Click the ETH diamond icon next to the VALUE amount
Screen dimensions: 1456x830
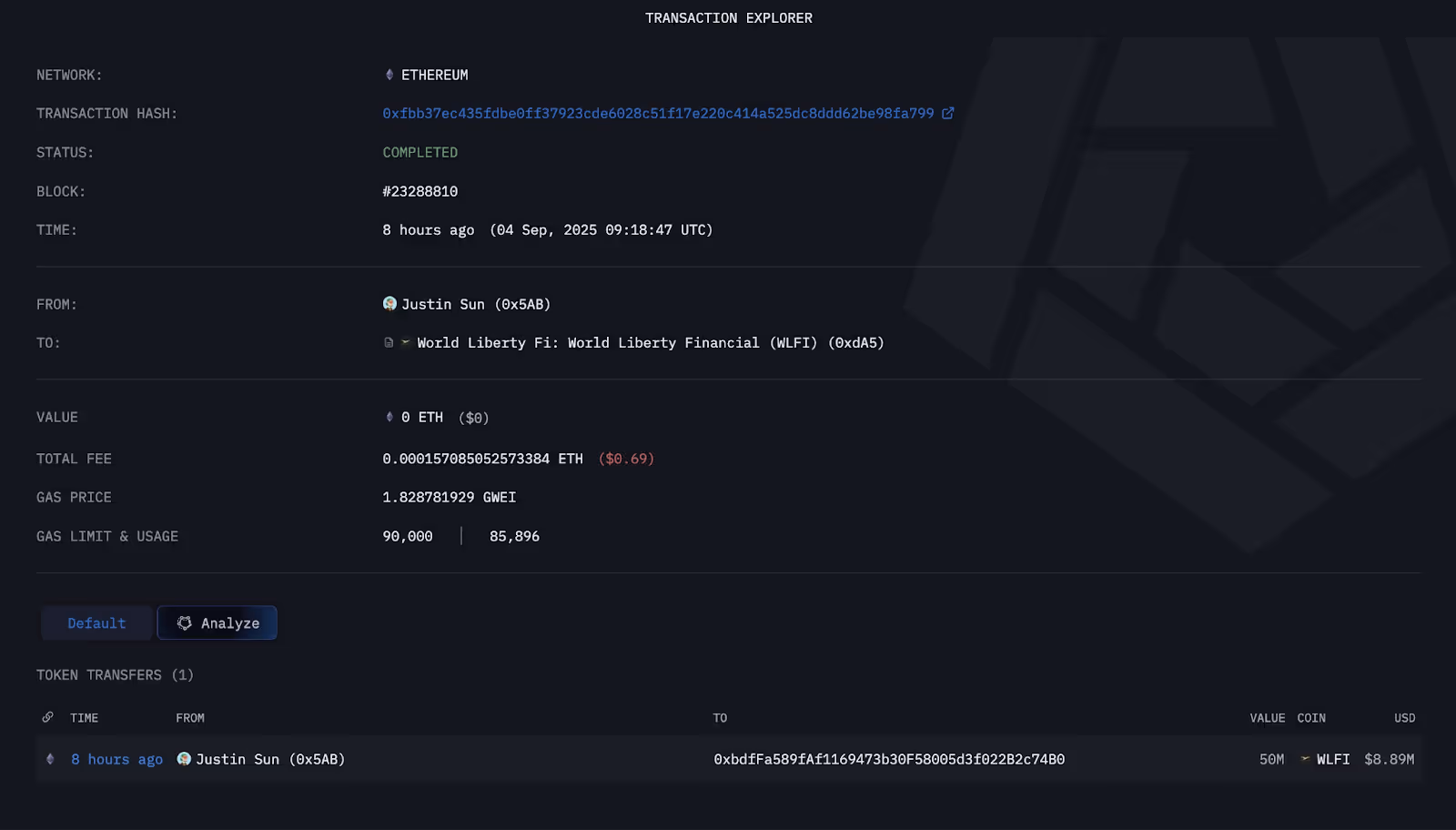tap(389, 417)
